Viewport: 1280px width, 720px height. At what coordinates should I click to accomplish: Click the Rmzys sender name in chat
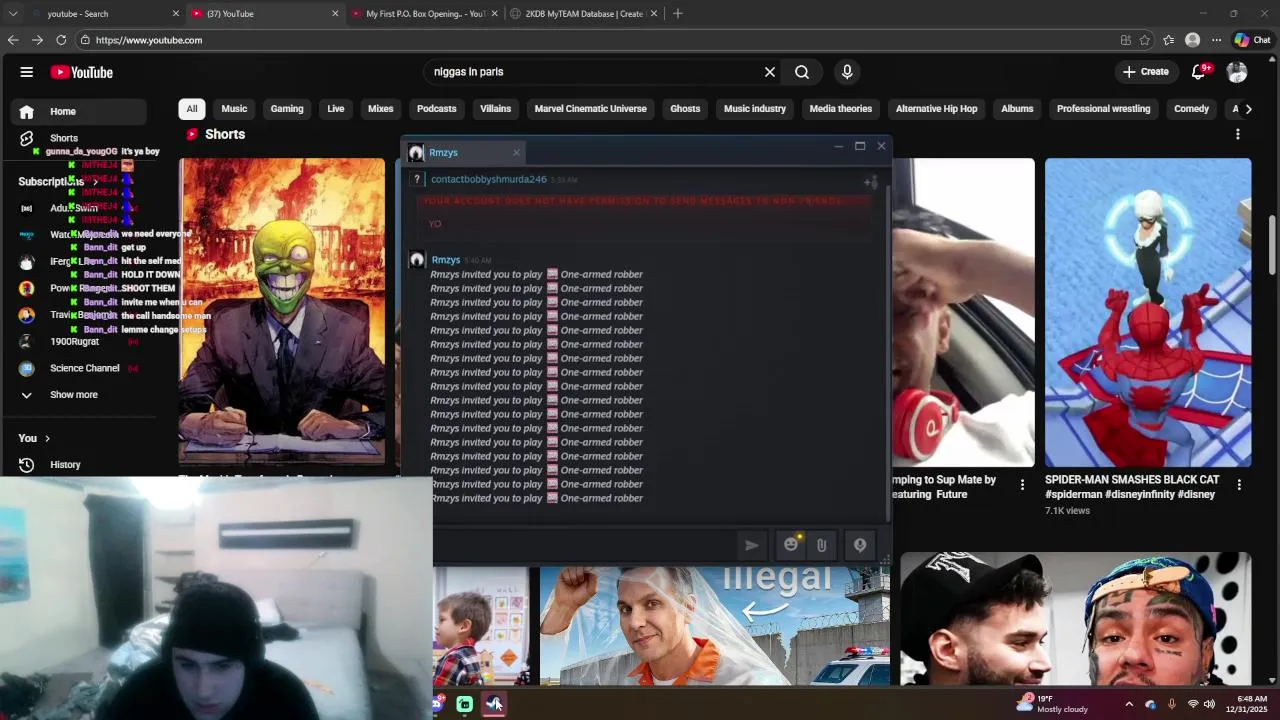click(x=446, y=260)
